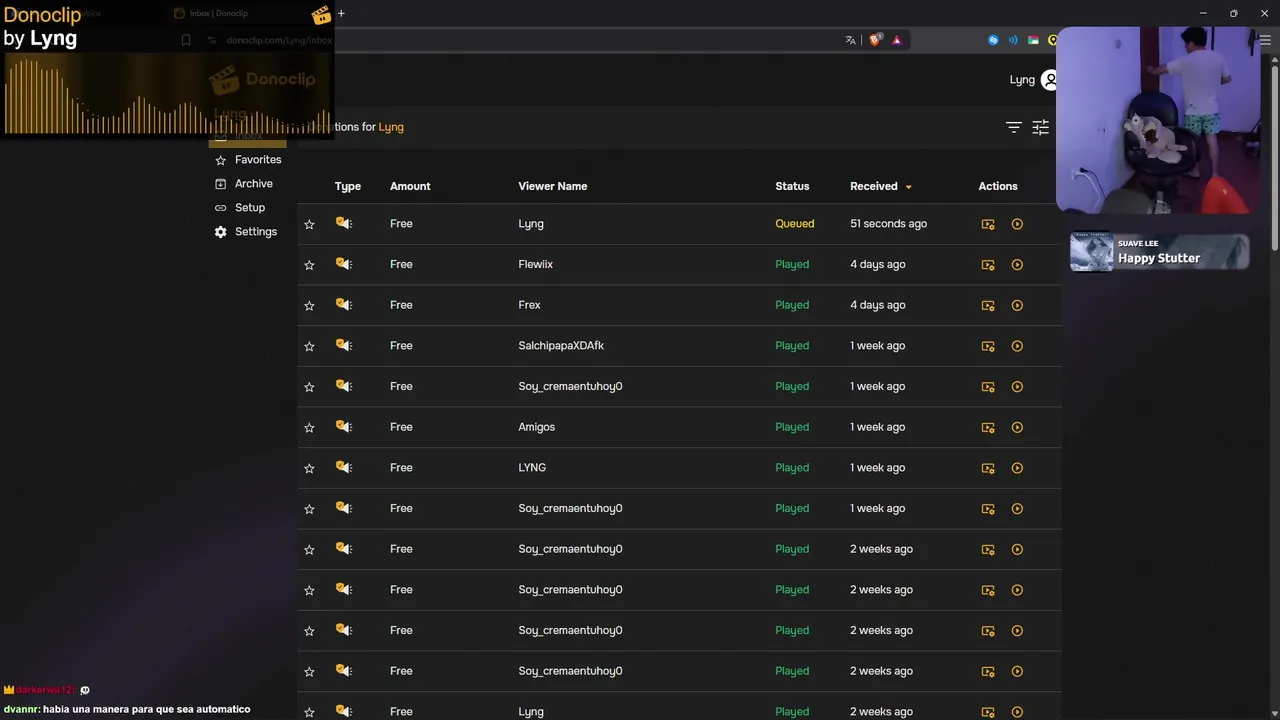Sort by Received column arrow

[908, 187]
